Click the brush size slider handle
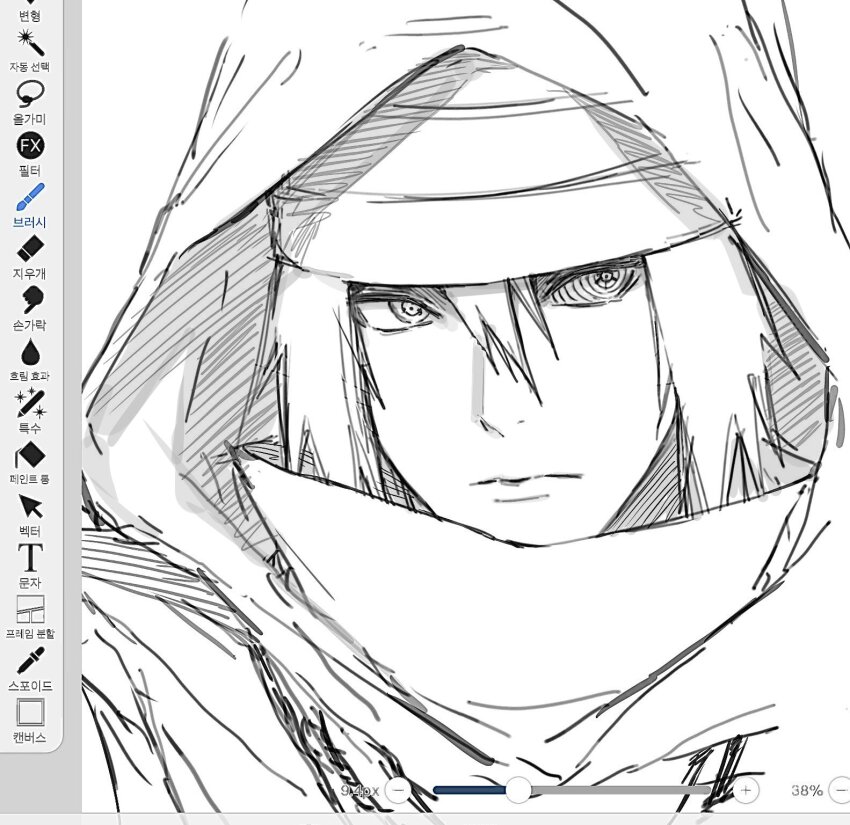850x825 pixels. (x=519, y=790)
